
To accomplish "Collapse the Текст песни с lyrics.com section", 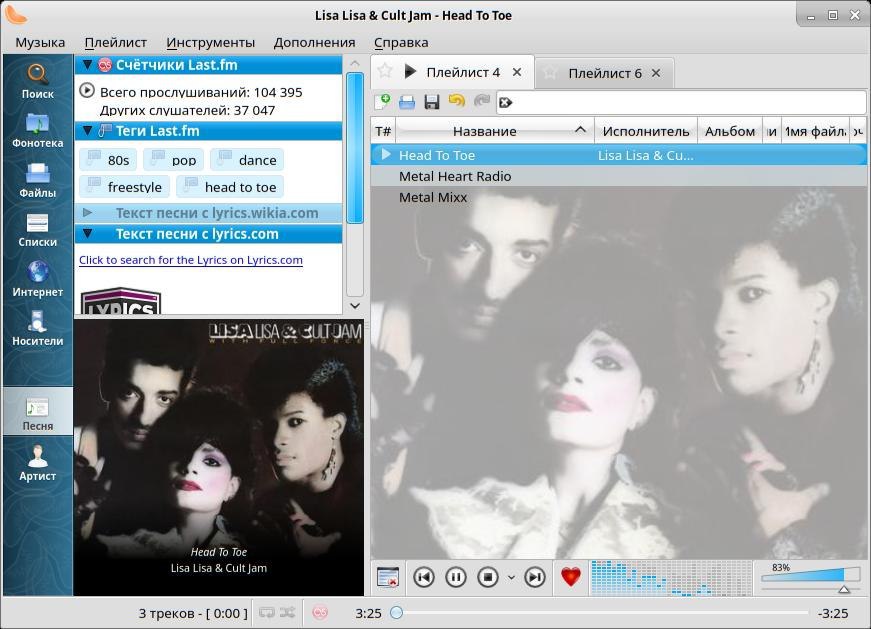I will 87,234.
